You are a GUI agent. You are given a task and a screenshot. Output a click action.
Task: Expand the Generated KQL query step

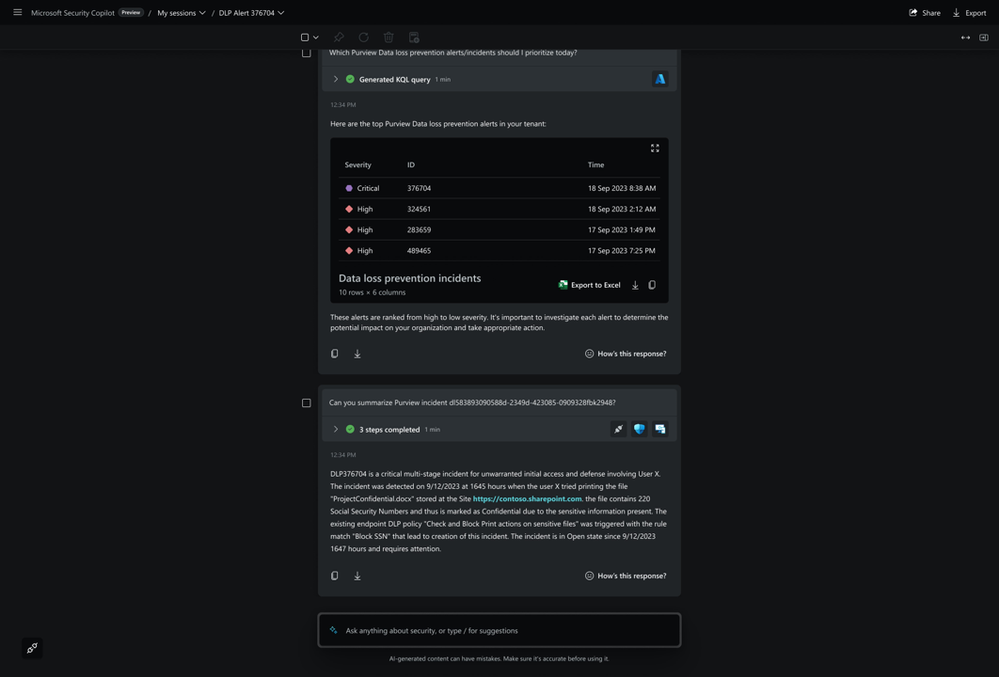tap(336, 79)
